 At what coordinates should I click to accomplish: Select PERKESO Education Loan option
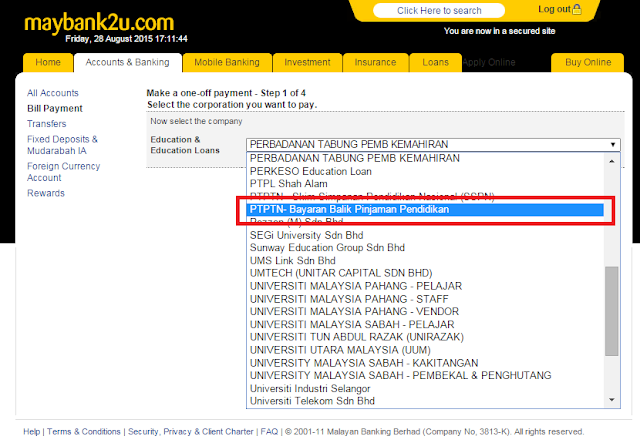tap(425, 171)
